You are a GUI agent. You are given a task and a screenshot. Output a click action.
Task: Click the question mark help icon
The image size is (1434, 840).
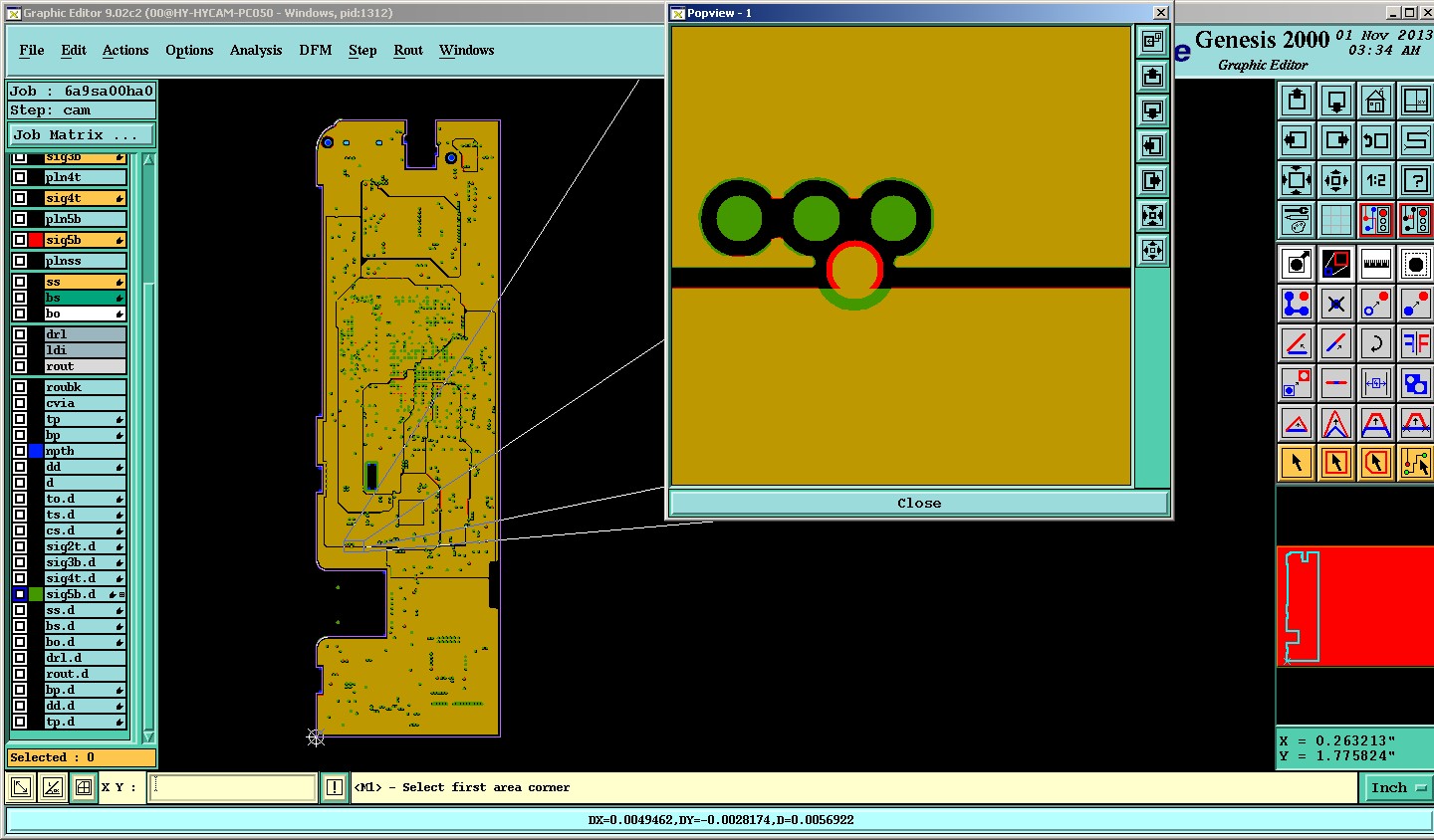(1416, 180)
